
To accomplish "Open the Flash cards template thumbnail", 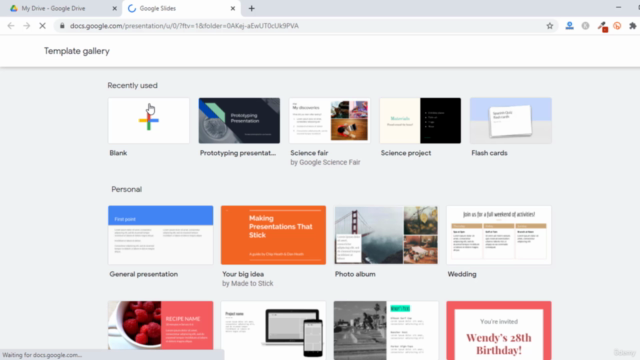I will point(511,120).
